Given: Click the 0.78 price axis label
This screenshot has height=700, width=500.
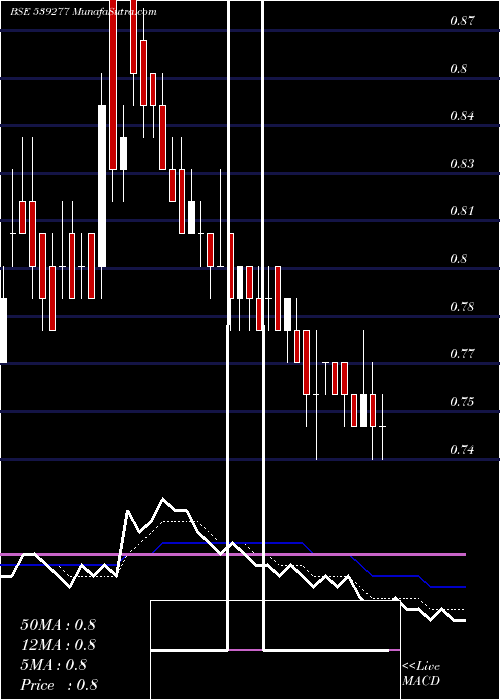Looking at the screenshot, I should pyautogui.click(x=462, y=307).
